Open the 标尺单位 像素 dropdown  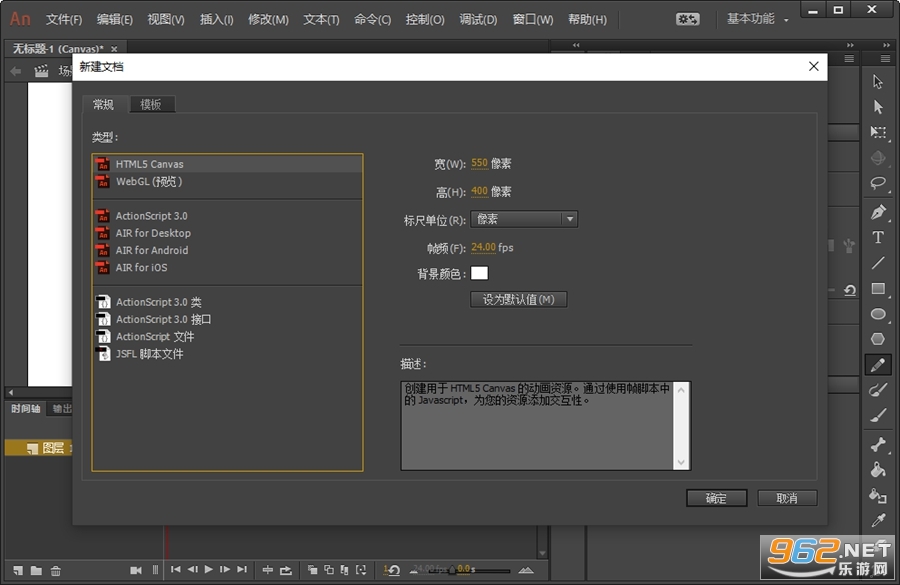pos(524,219)
